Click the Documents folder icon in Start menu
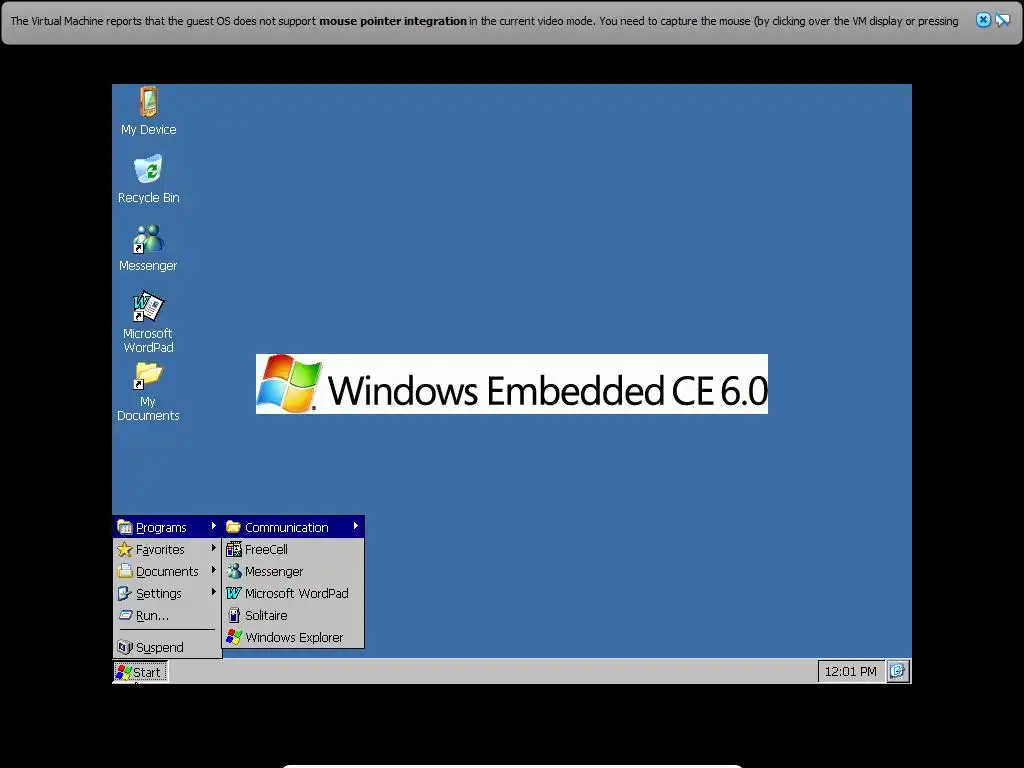 (x=125, y=571)
